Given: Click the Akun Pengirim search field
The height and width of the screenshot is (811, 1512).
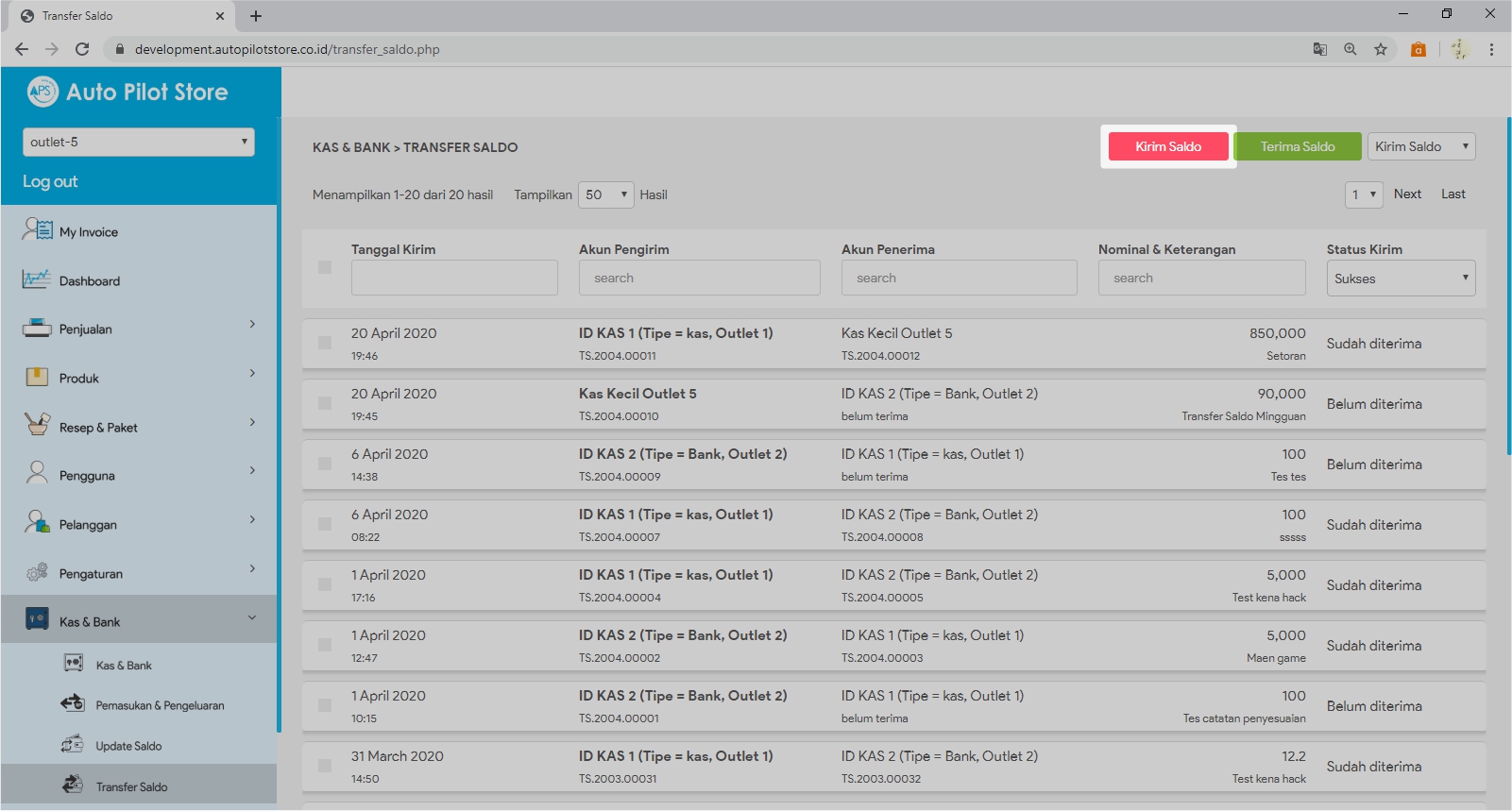Looking at the screenshot, I should click(699, 279).
